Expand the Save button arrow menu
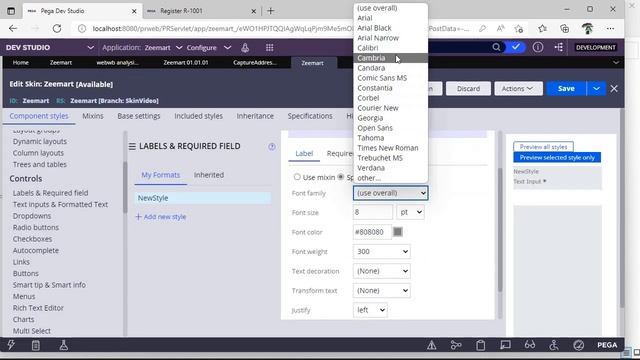Viewport: 640px width, 360px height. 596,89
